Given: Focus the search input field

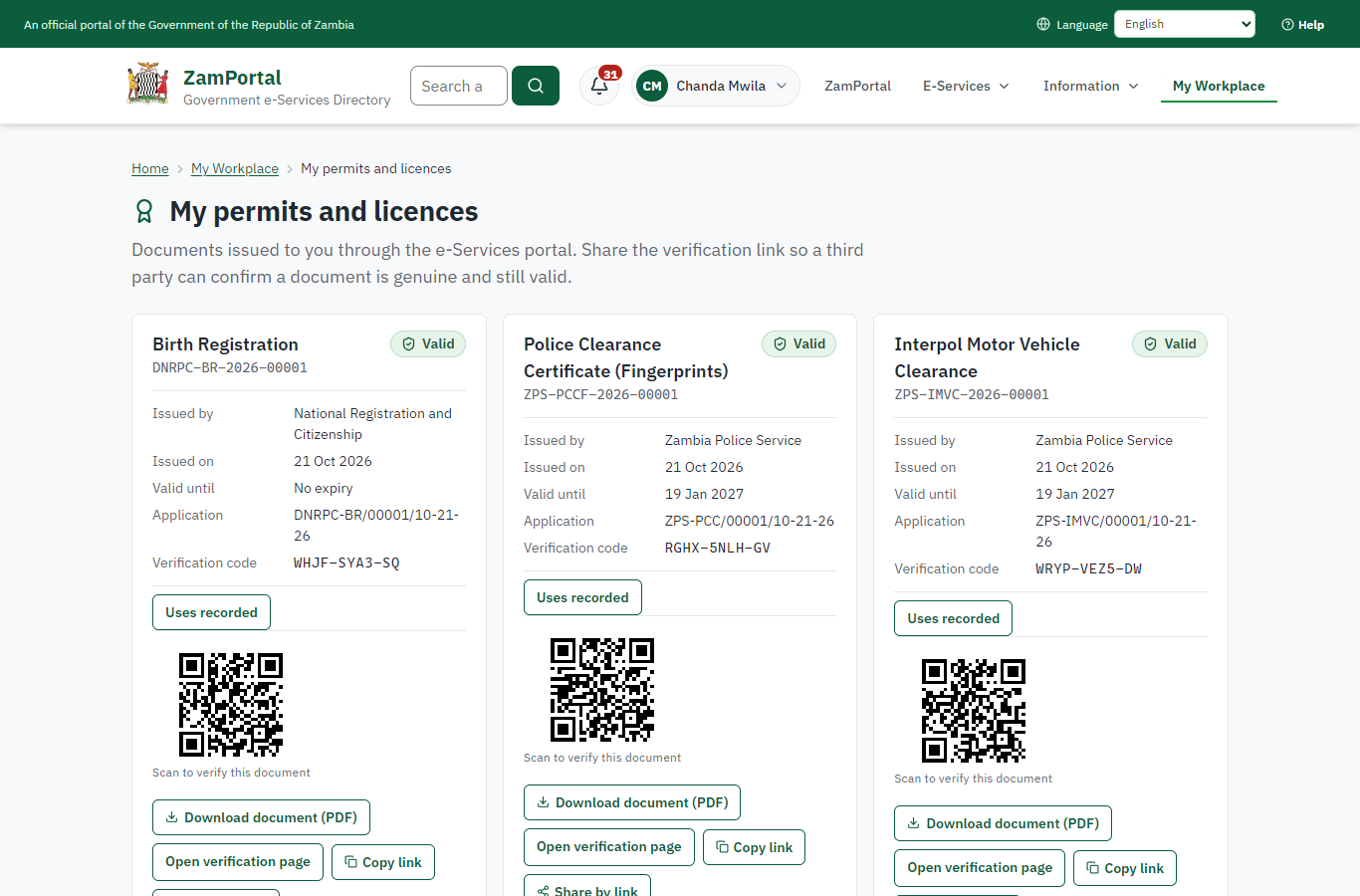Looking at the screenshot, I should tap(459, 86).
